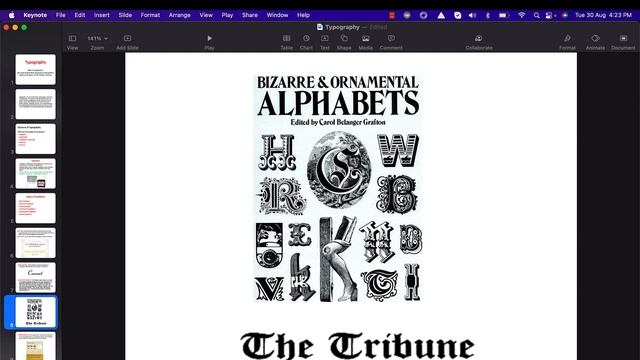Open the Window menu
Screen dimensions: 640x360
point(277,15)
